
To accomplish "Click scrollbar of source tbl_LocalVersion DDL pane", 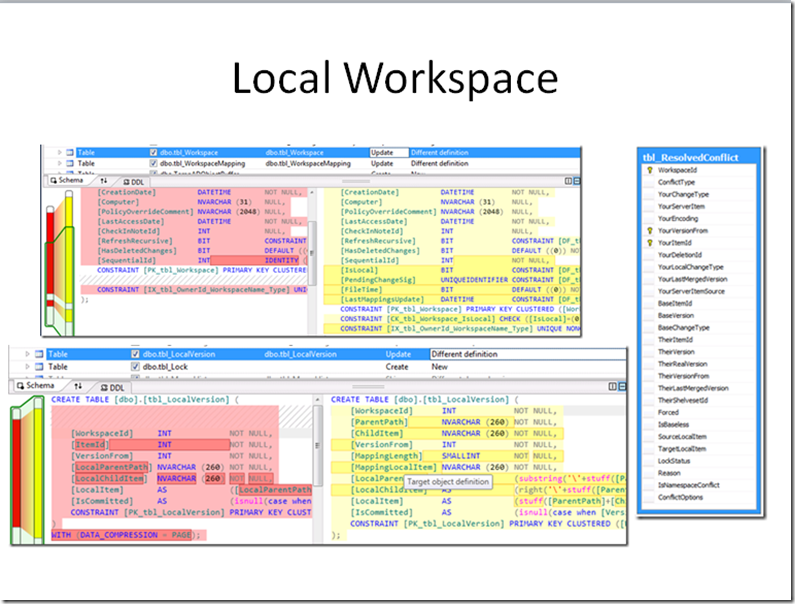I will pos(318,469).
